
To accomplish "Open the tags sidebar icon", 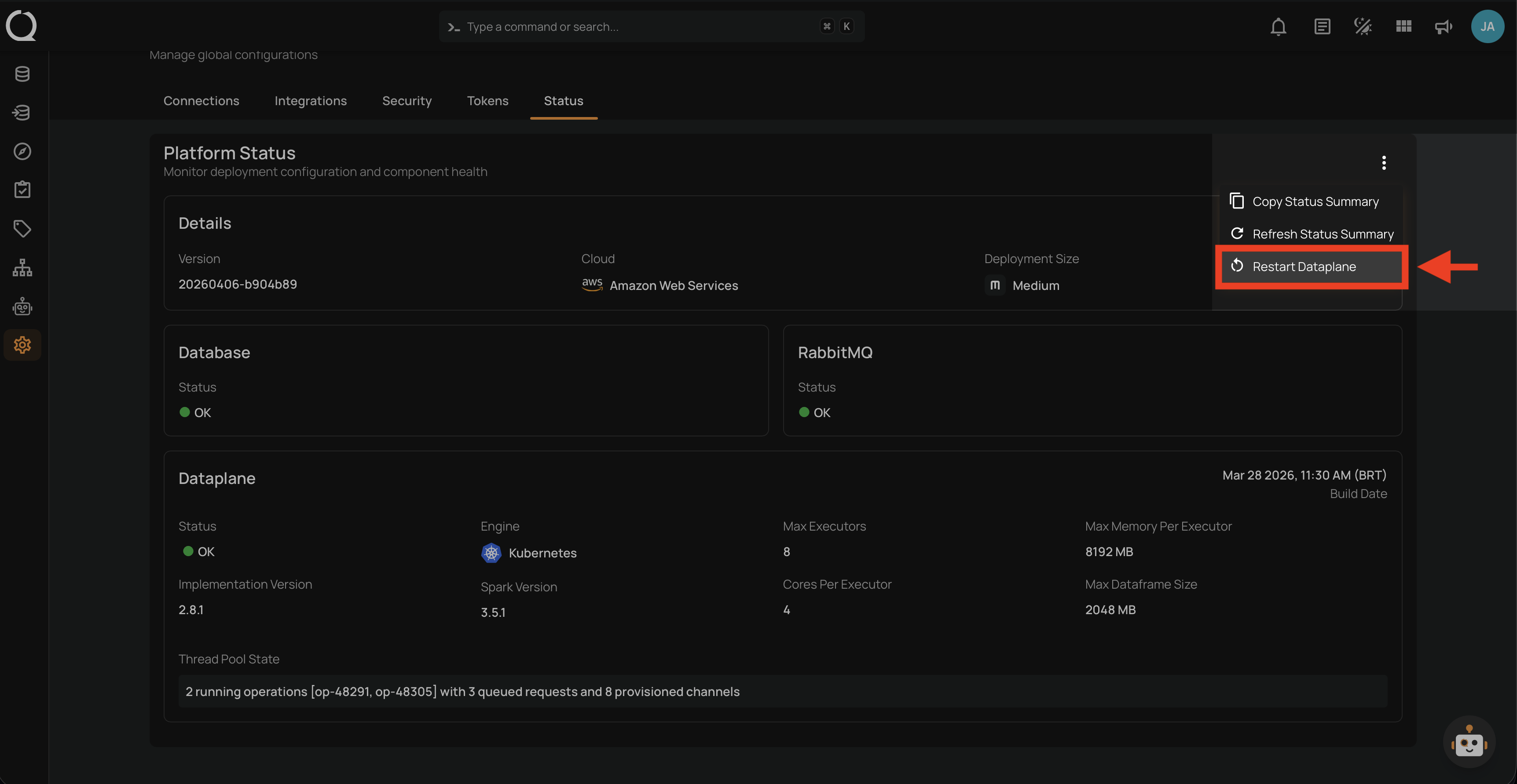I will coord(22,228).
